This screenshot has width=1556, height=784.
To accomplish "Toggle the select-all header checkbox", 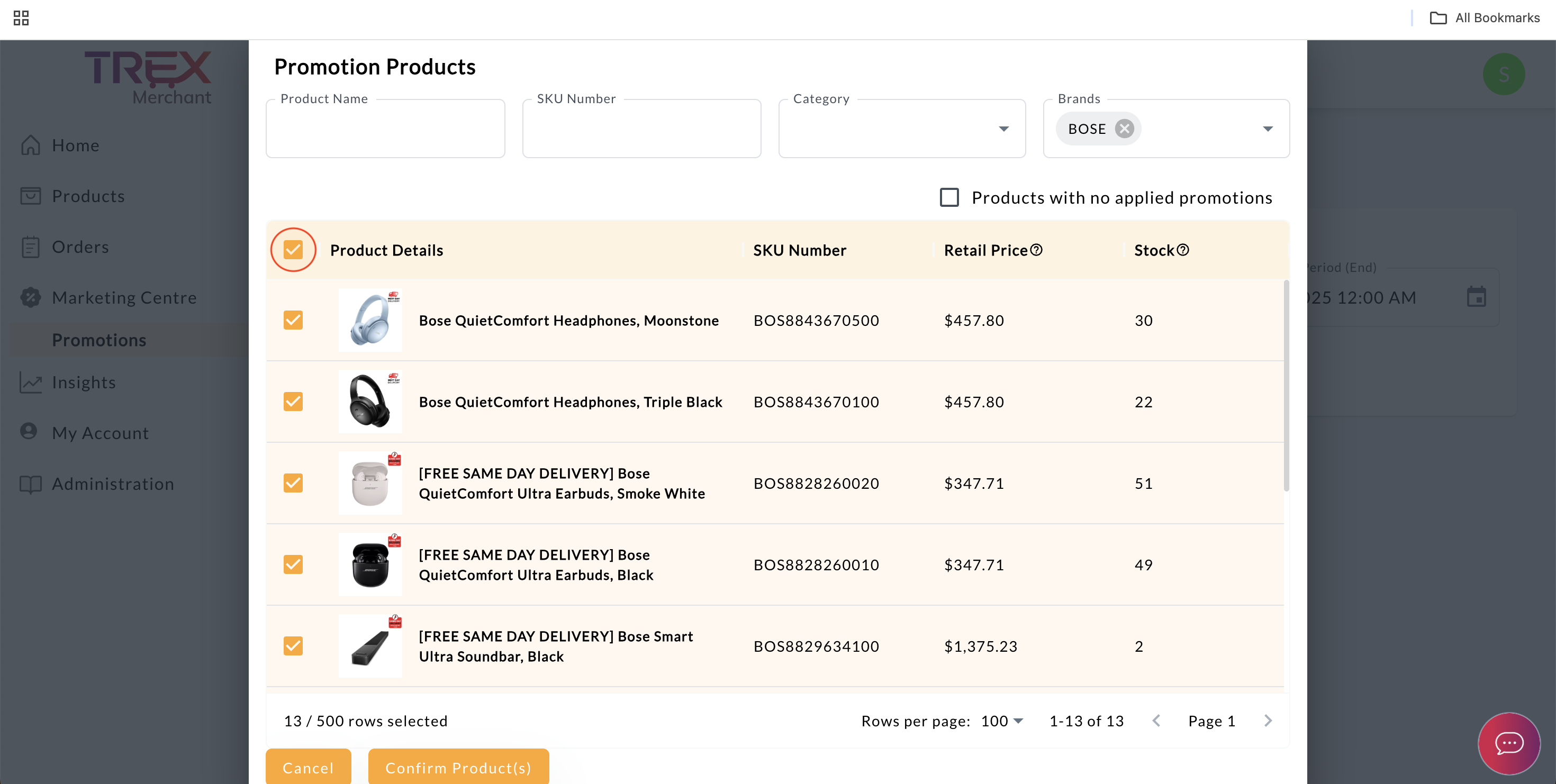I will pyautogui.click(x=293, y=250).
